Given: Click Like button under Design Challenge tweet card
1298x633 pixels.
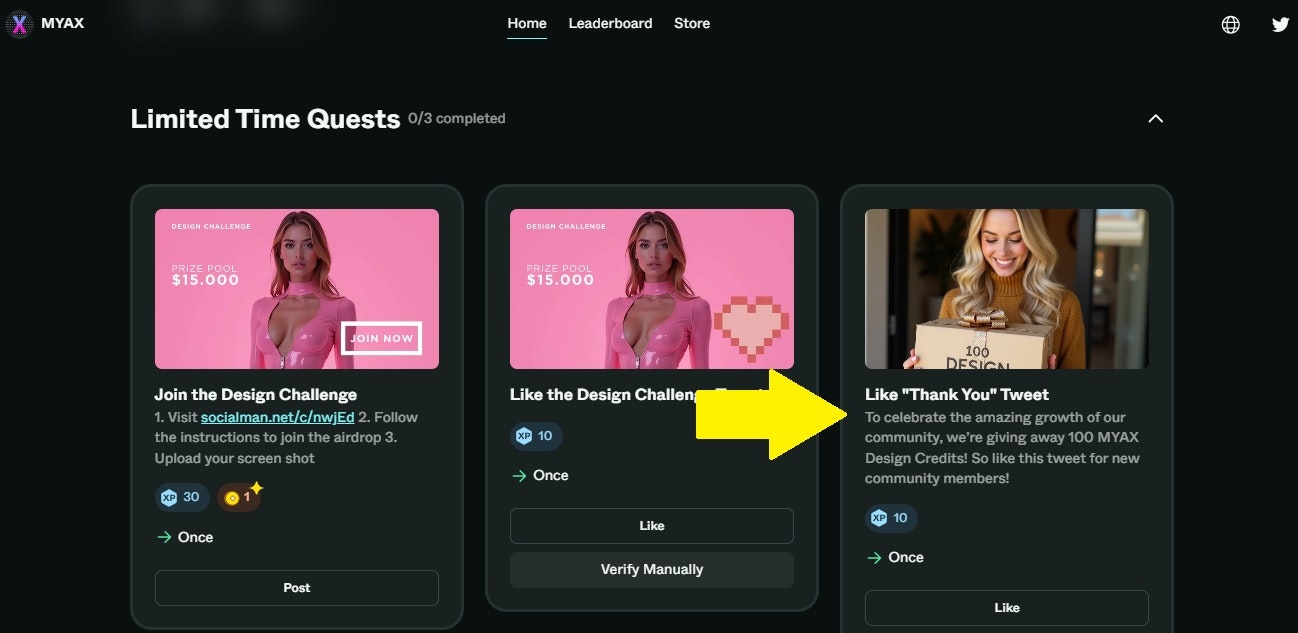Looking at the screenshot, I should [x=652, y=526].
